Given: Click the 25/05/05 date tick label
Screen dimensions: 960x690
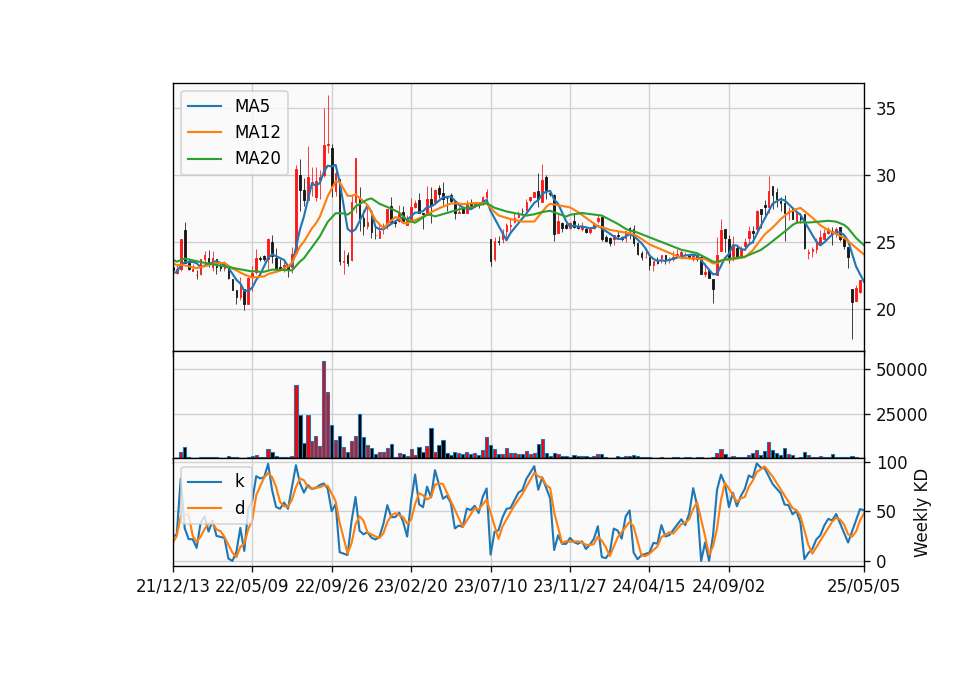Looking at the screenshot, I should click(864, 586).
